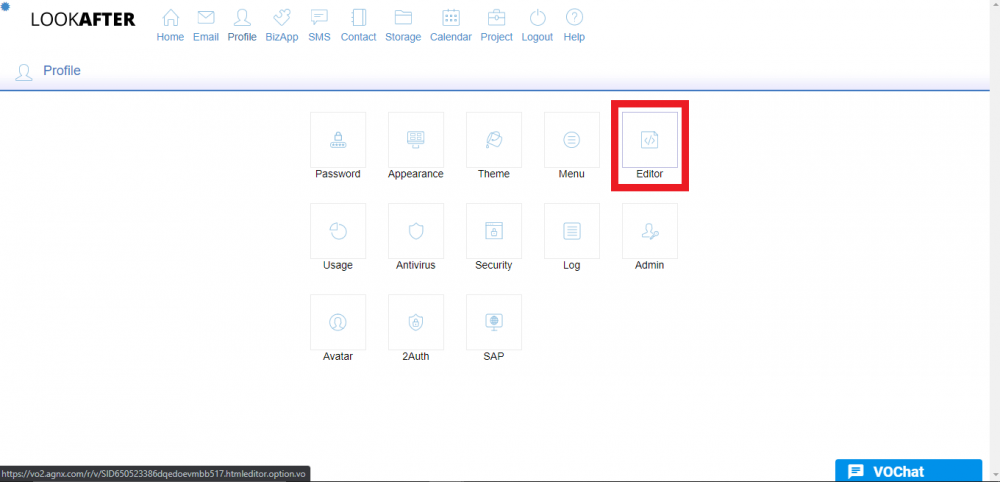The height and width of the screenshot is (482, 1000).
Task: Open the Admin user tile
Action: coord(650,231)
